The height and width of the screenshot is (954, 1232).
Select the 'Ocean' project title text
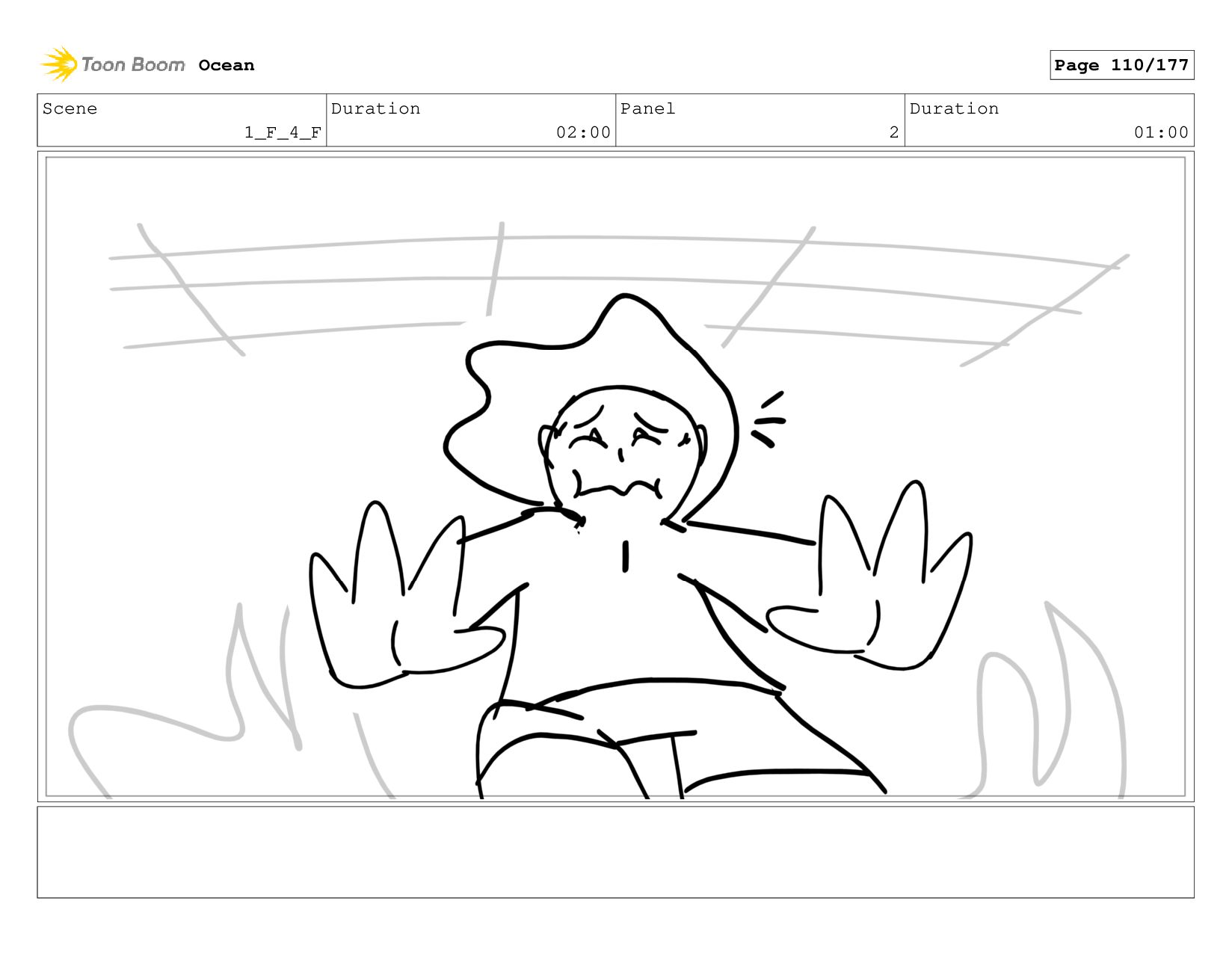(227, 65)
